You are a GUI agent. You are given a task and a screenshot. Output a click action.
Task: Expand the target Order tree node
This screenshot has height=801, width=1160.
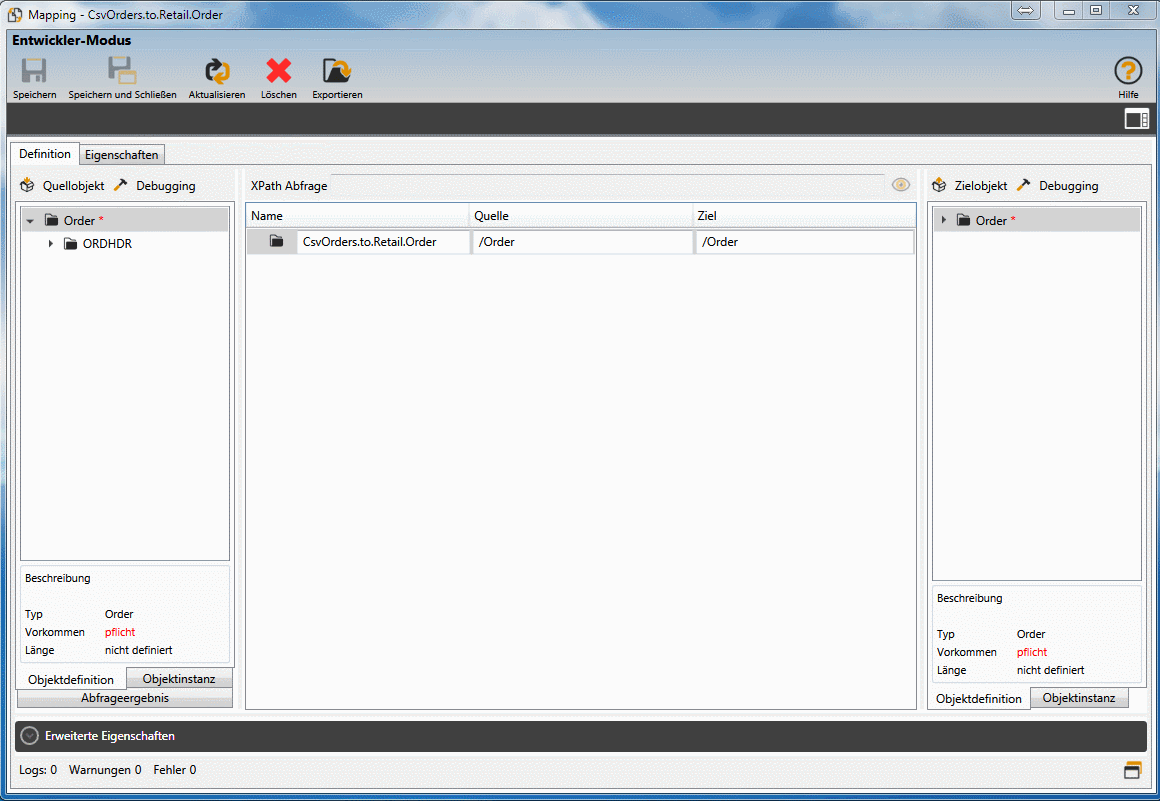coord(943,220)
